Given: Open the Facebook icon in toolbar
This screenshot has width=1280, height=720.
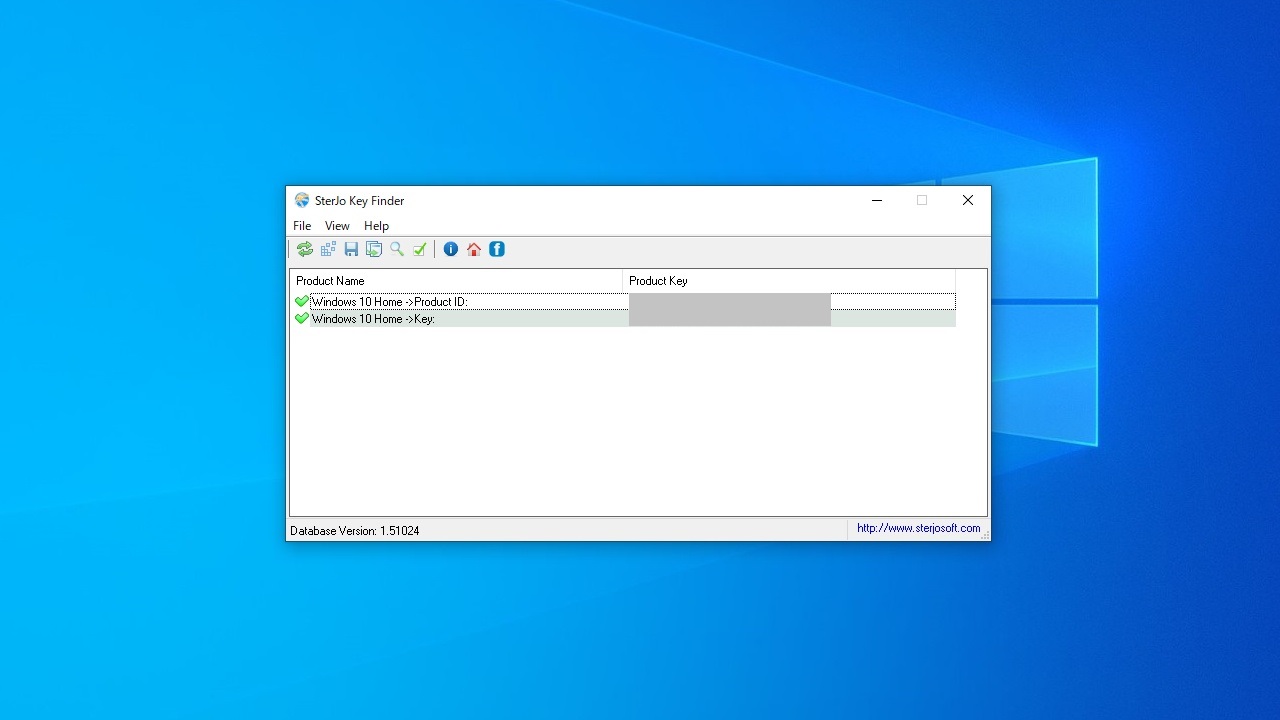Looking at the screenshot, I should (x=497, y=249).
